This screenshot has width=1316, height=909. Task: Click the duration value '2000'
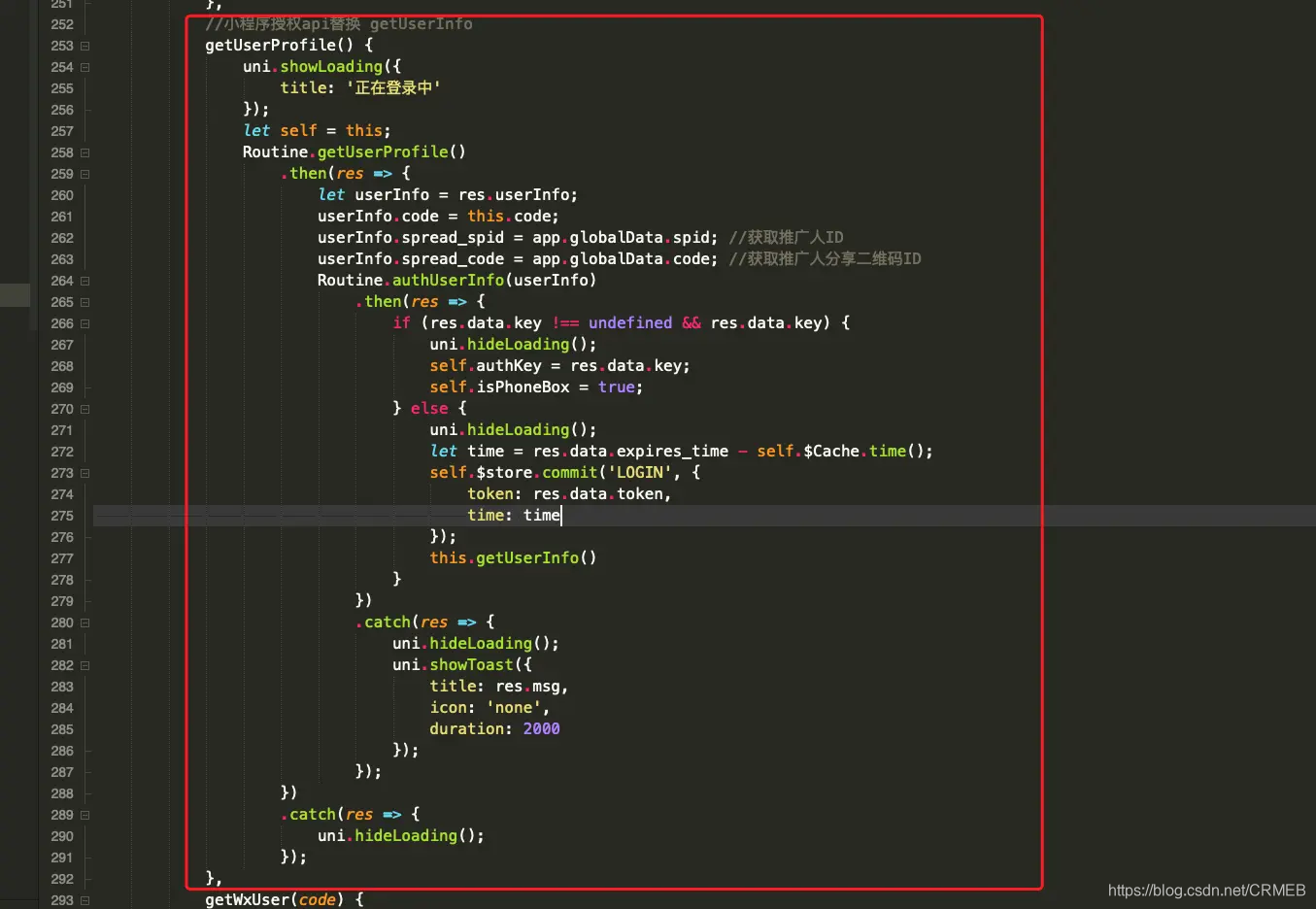tap(541, 728)
